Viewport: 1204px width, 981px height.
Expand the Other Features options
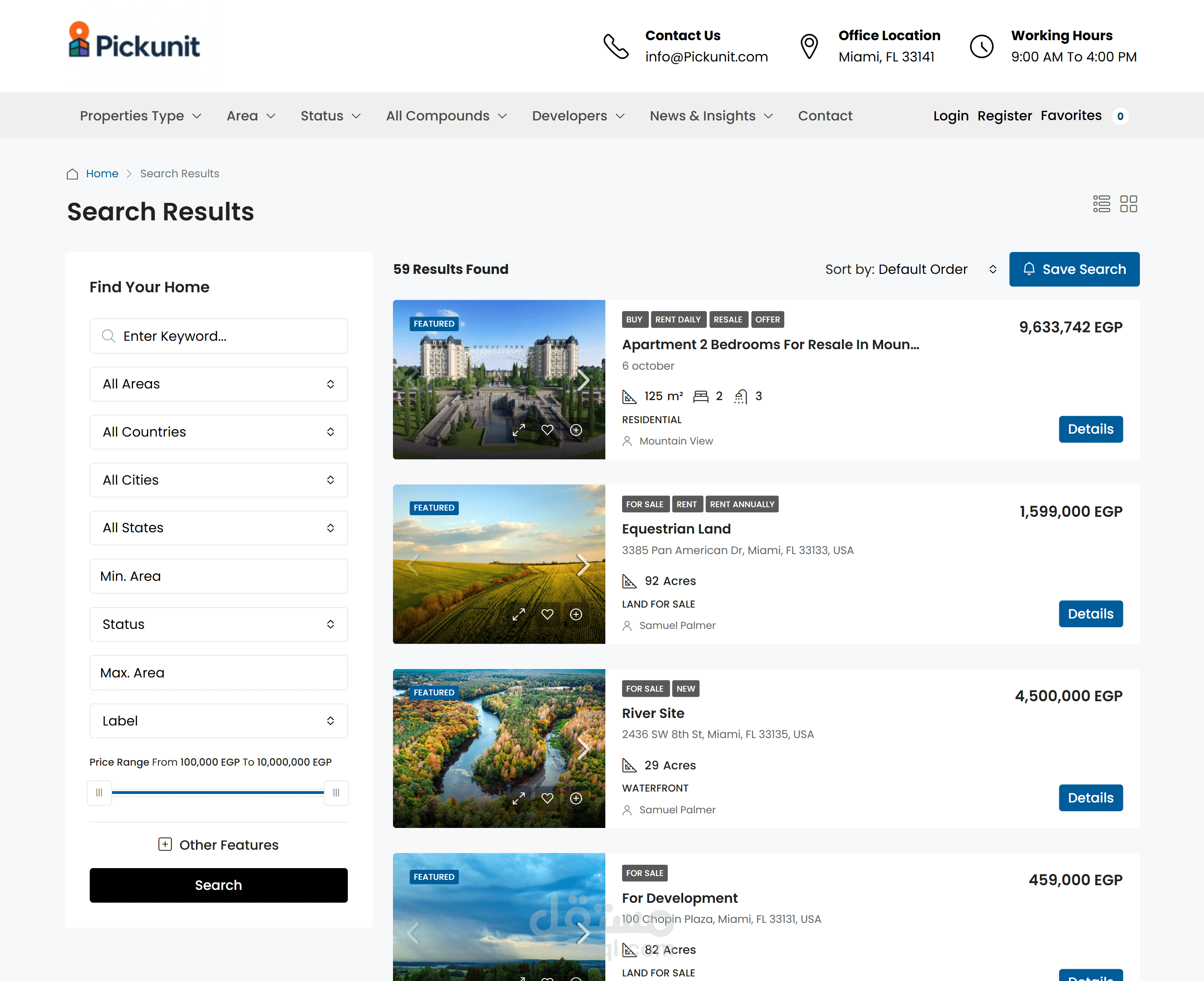point(219,845)
